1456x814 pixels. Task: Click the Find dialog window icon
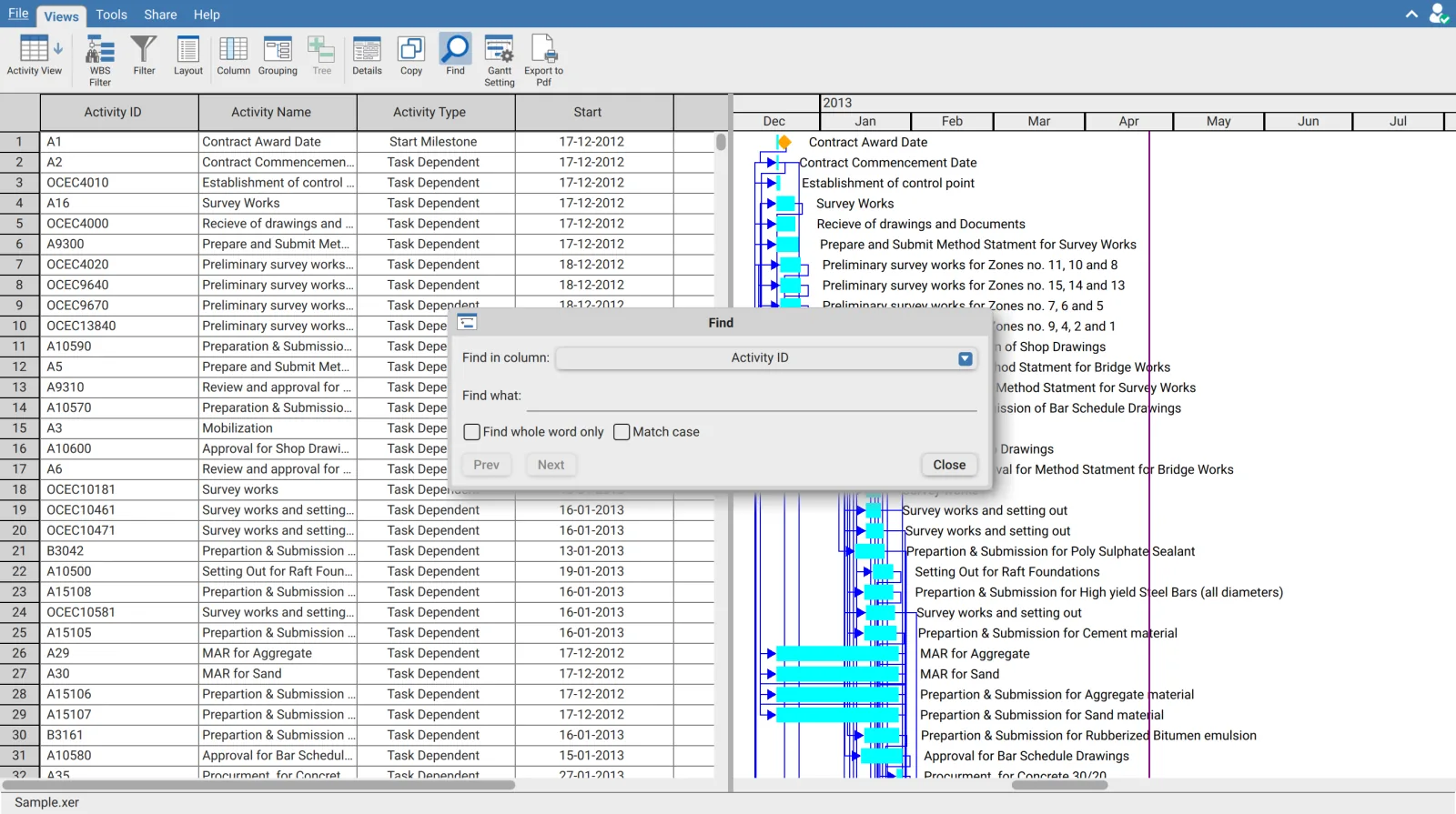coord(468,322)
